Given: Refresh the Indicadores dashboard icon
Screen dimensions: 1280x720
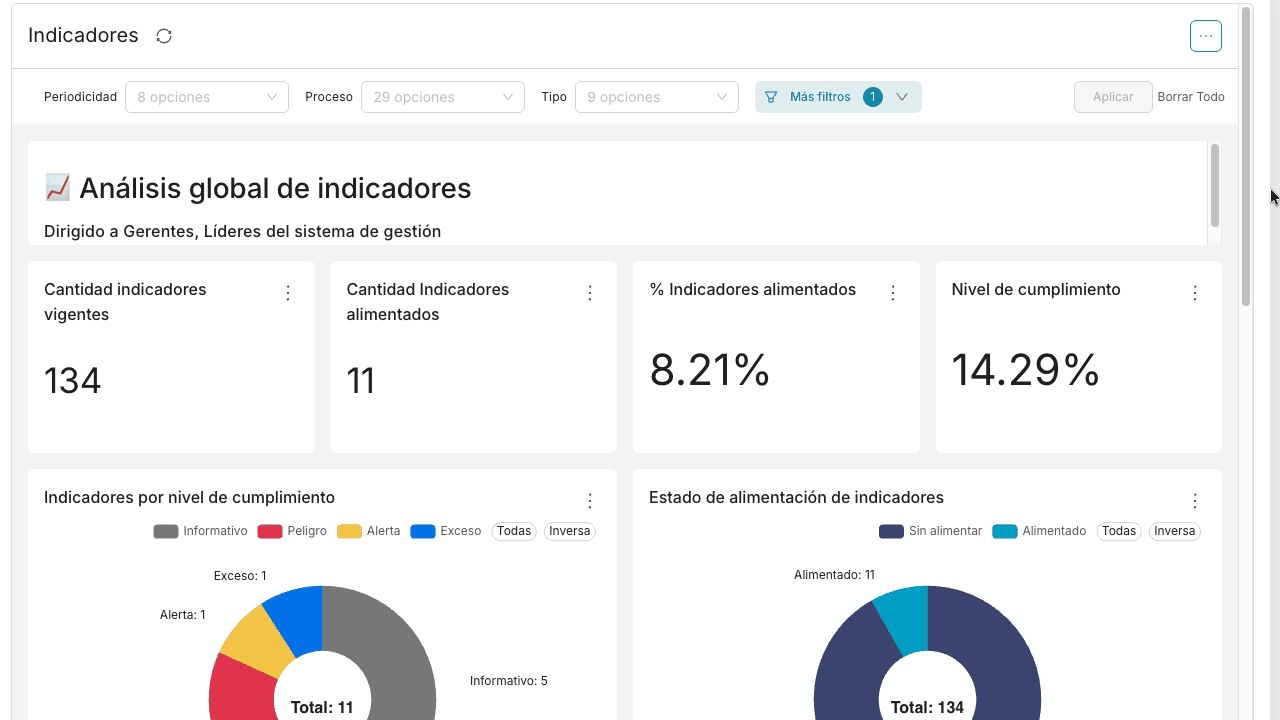Looking at the screenshot, I should pyautogui.click(x=164, y=36).
